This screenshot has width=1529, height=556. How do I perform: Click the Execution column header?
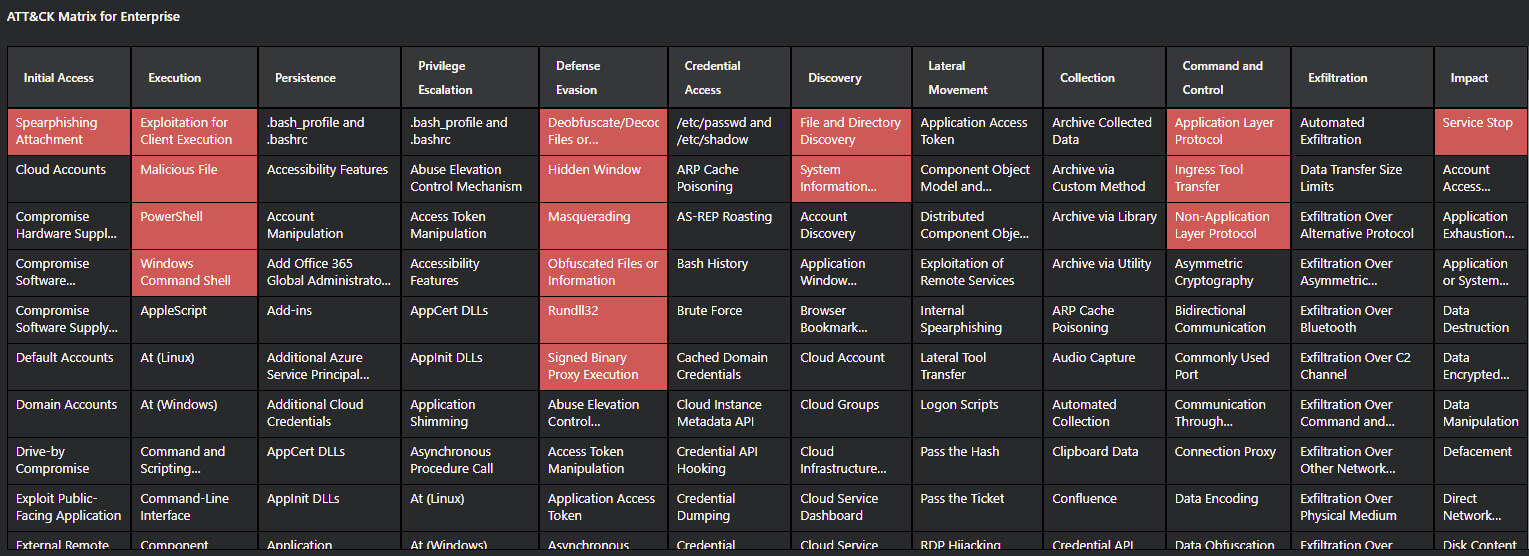click(x=194, y=78)
